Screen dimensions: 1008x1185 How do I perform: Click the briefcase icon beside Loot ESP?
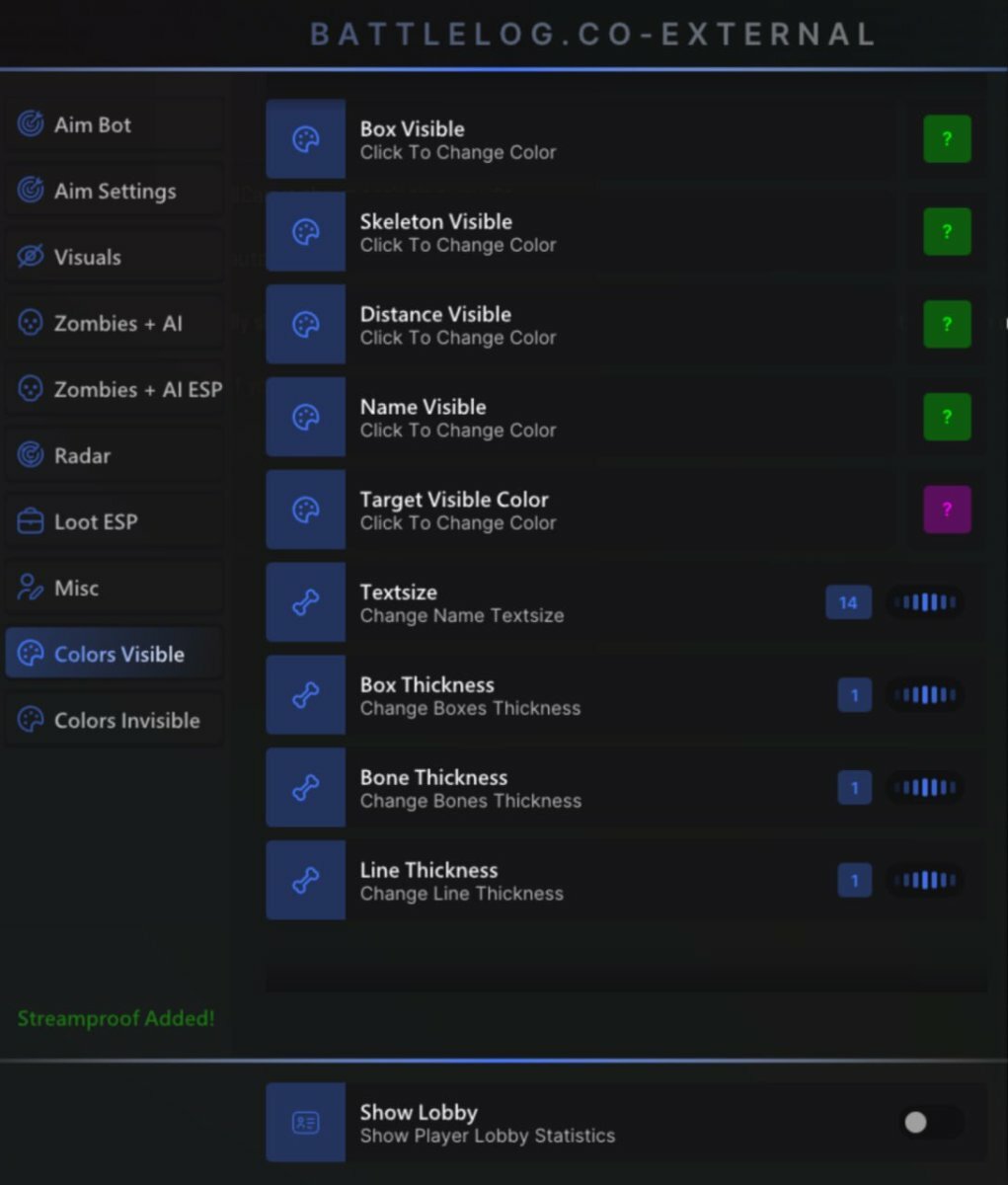pos(31,521)
